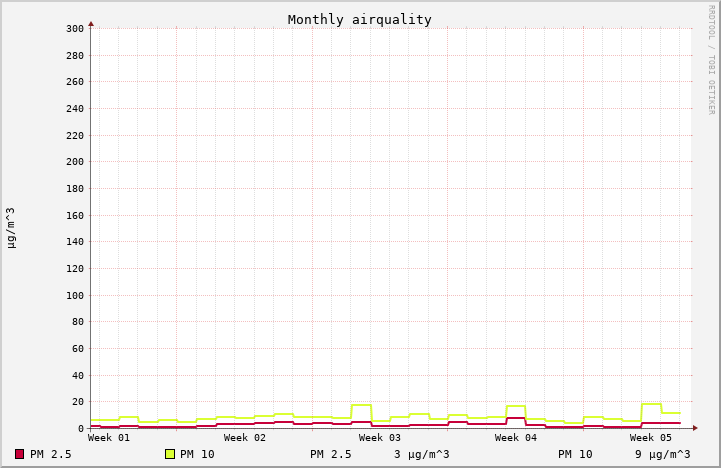Select the 'Week 03' x-axis label
Image resolution: width=721 pixels, height=468 pixels.
pos(380,438)
